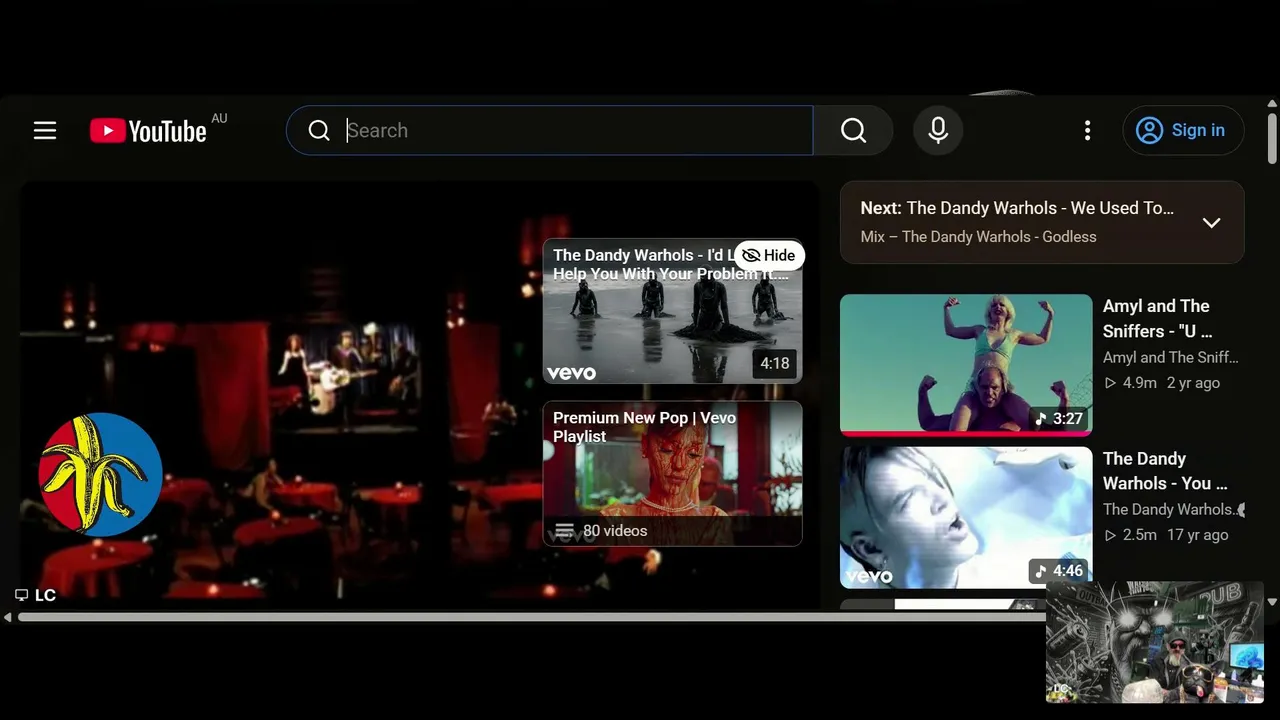Click the page scrollbar up arrow
The height and width of the screenshot is (720, 1280).
(1272, 104)
